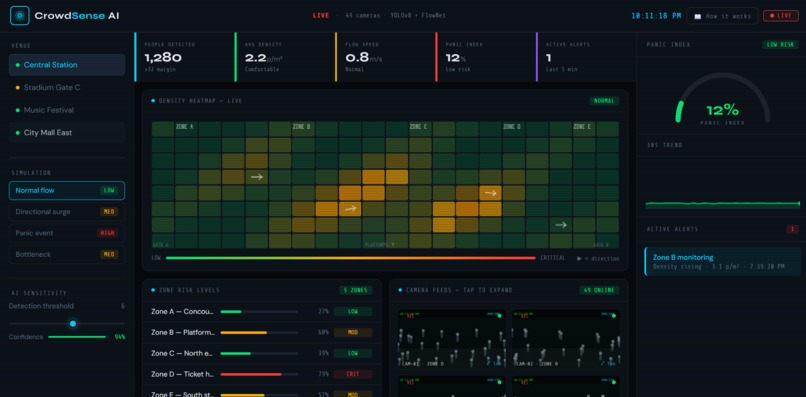This screenshot has width=806, height=397.
Task: Select Central Station venue
Action: pyautogui.click(x=67, y=65)
